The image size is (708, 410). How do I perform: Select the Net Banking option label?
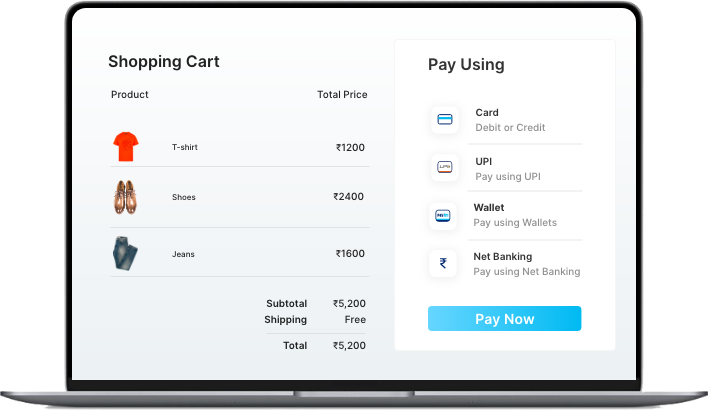tap(503, 257)
